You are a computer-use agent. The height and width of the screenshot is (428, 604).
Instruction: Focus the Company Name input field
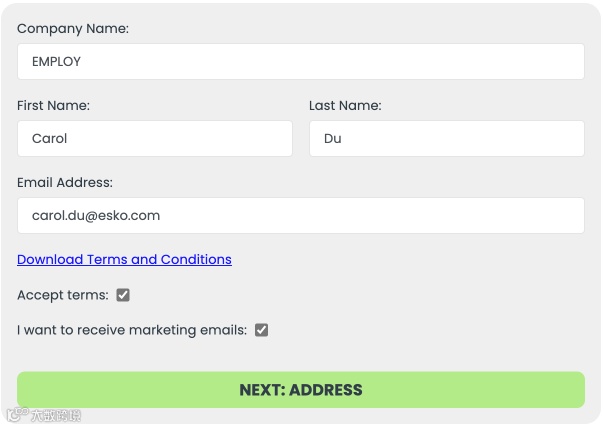pyautogui.click(x=300, y=61)
